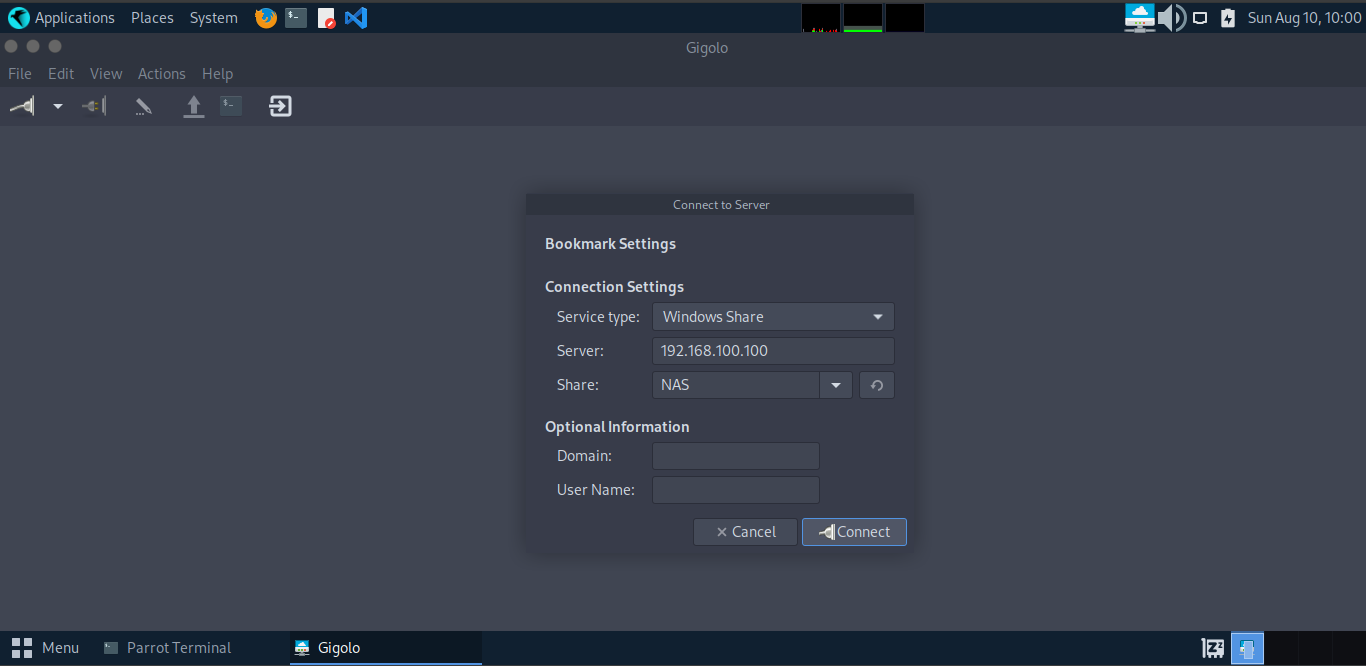Open the Edit Bookmarks pencil icon
Screen dimensions: 1366x666
click(x=142, y=105)
